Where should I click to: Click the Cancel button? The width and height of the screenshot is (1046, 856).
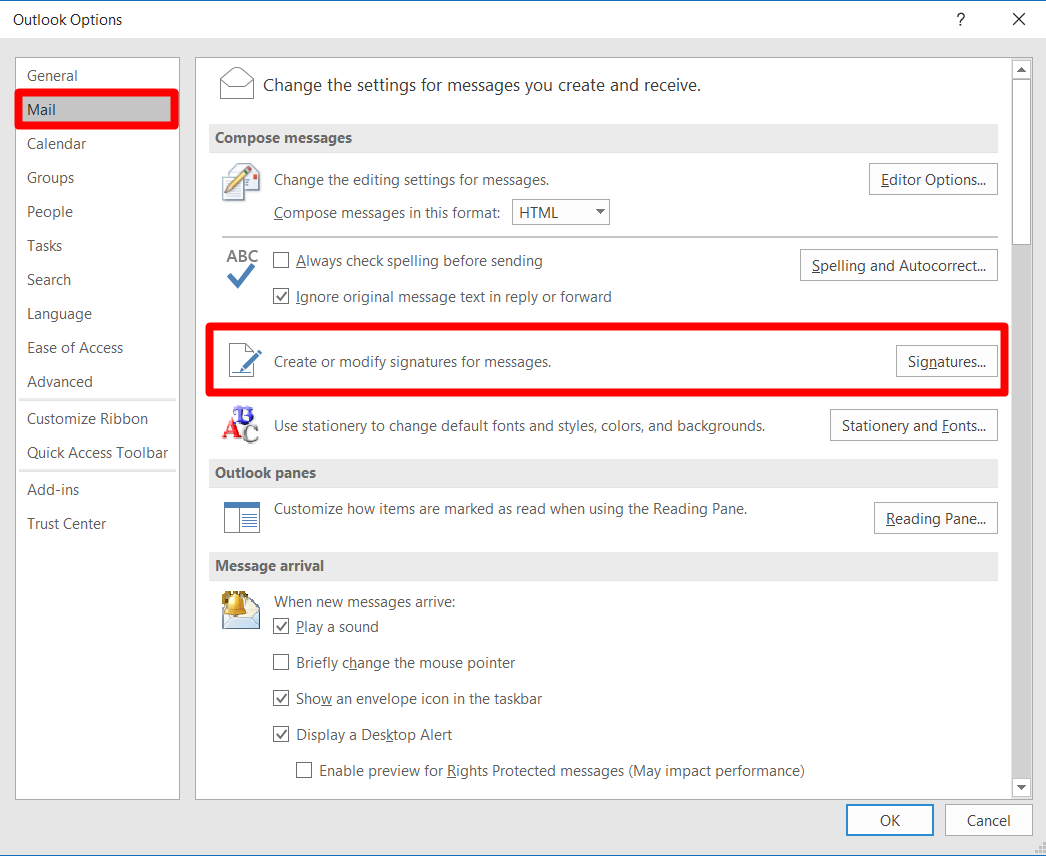point(988,820)
